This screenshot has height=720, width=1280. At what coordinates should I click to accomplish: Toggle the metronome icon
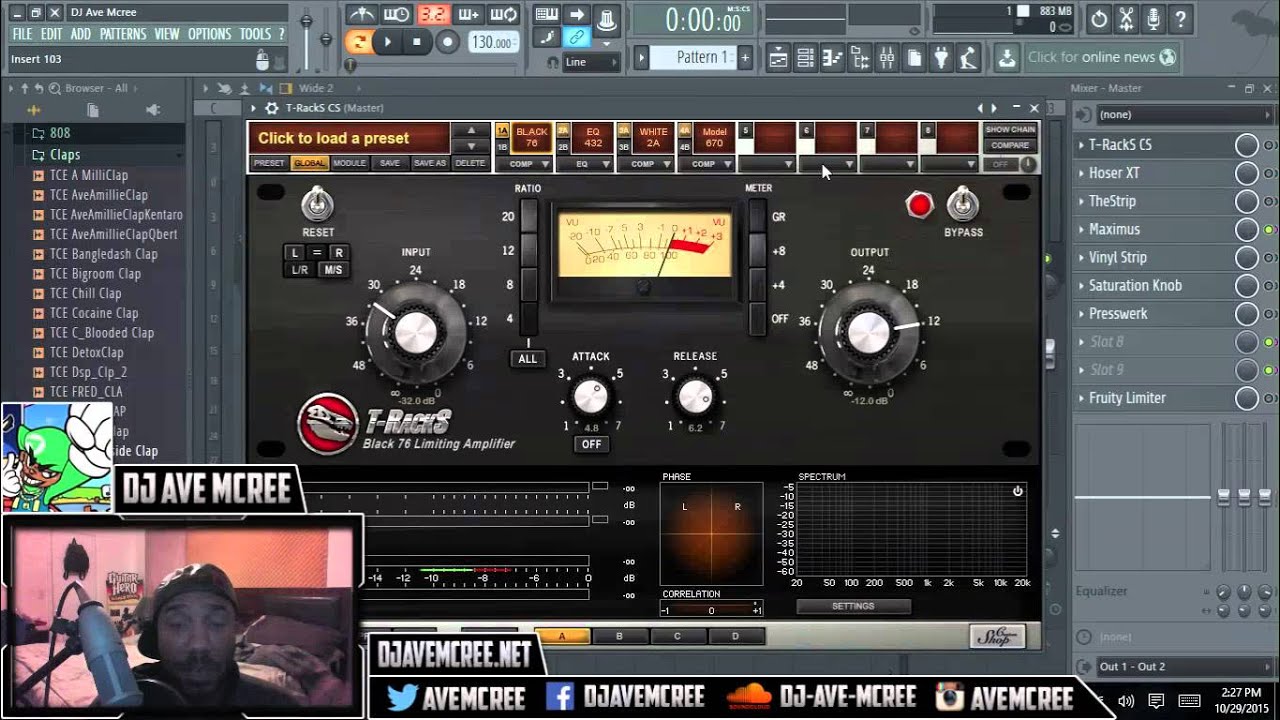coord(361,14)
